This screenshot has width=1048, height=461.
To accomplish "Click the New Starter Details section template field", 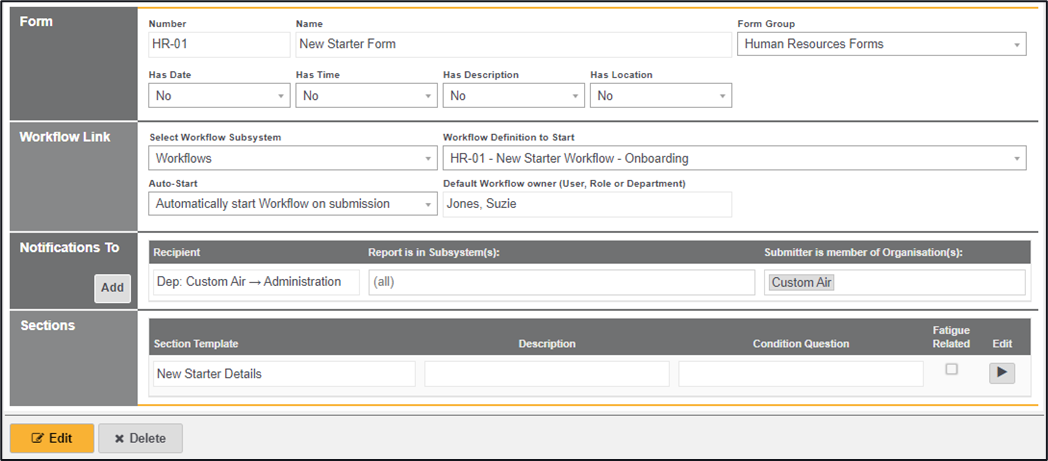I will [282, 374].
